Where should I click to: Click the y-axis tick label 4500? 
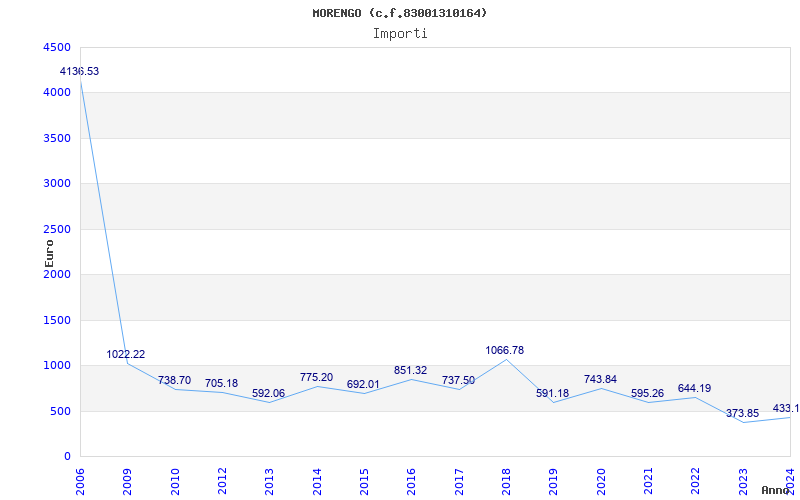click(x=57, y=47)
